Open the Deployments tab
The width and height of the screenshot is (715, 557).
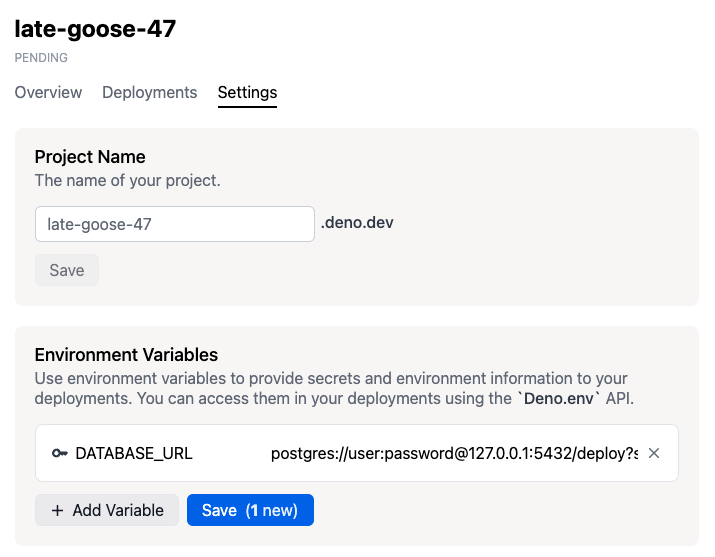pos(149,92)
